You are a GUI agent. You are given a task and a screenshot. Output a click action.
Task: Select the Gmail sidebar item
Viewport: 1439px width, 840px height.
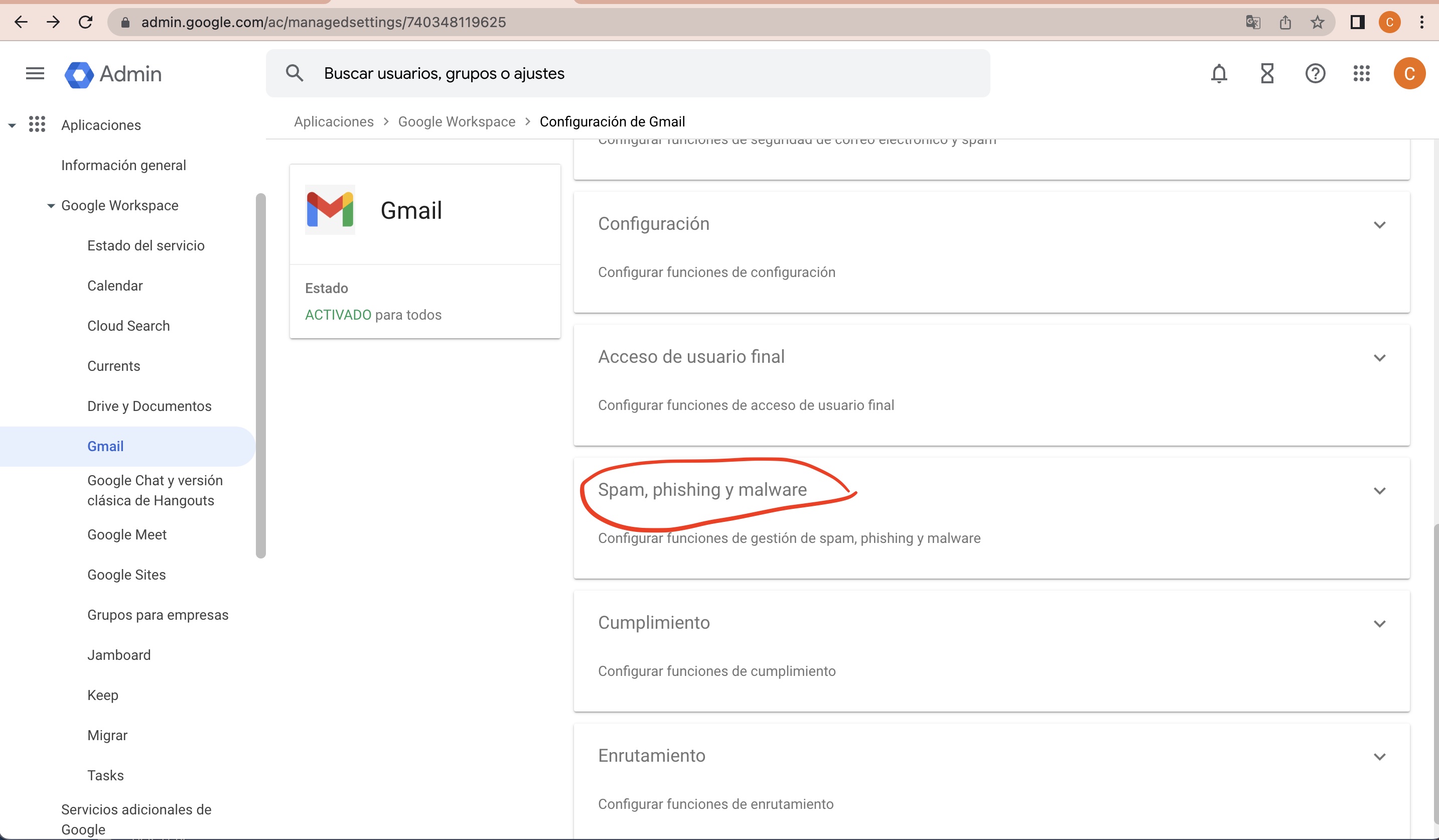click(127, 447)
